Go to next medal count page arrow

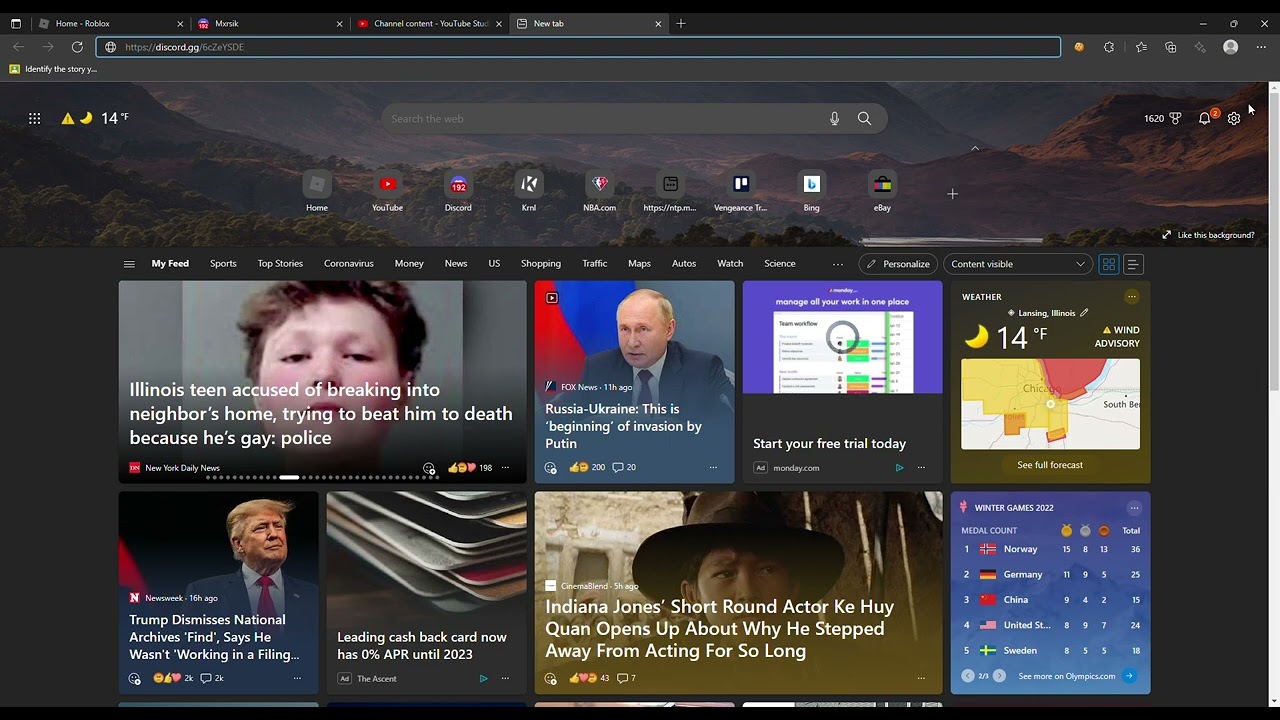click(x=999, y=676)
